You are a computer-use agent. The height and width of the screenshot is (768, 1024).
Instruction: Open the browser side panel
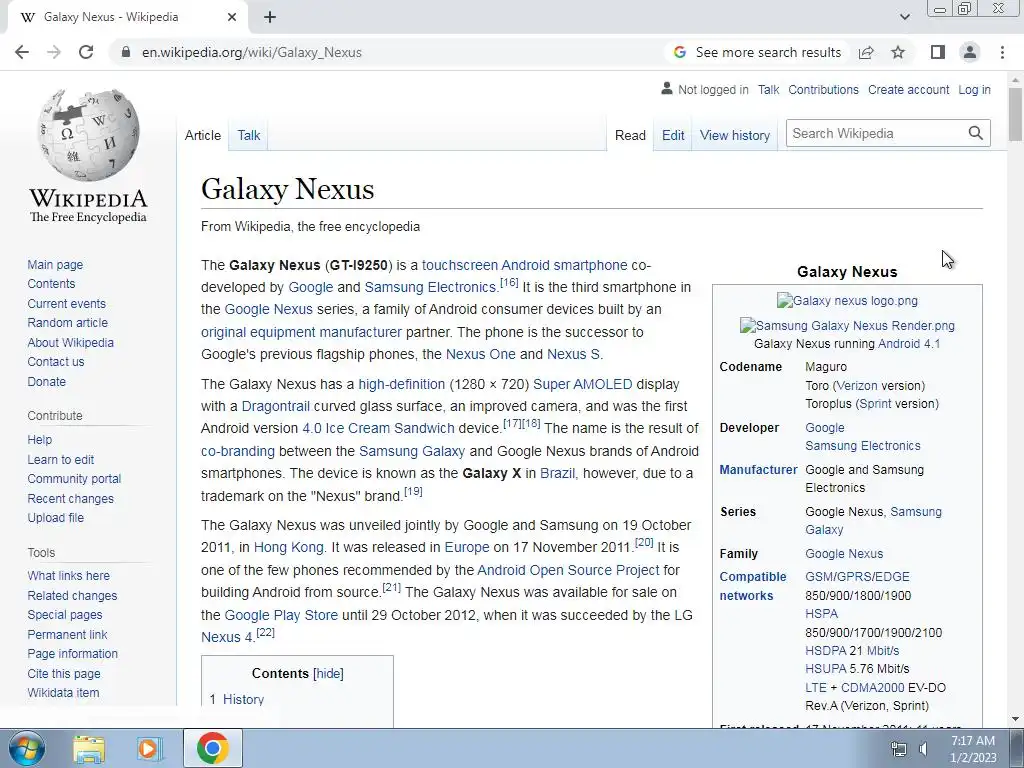click(938, 52)
